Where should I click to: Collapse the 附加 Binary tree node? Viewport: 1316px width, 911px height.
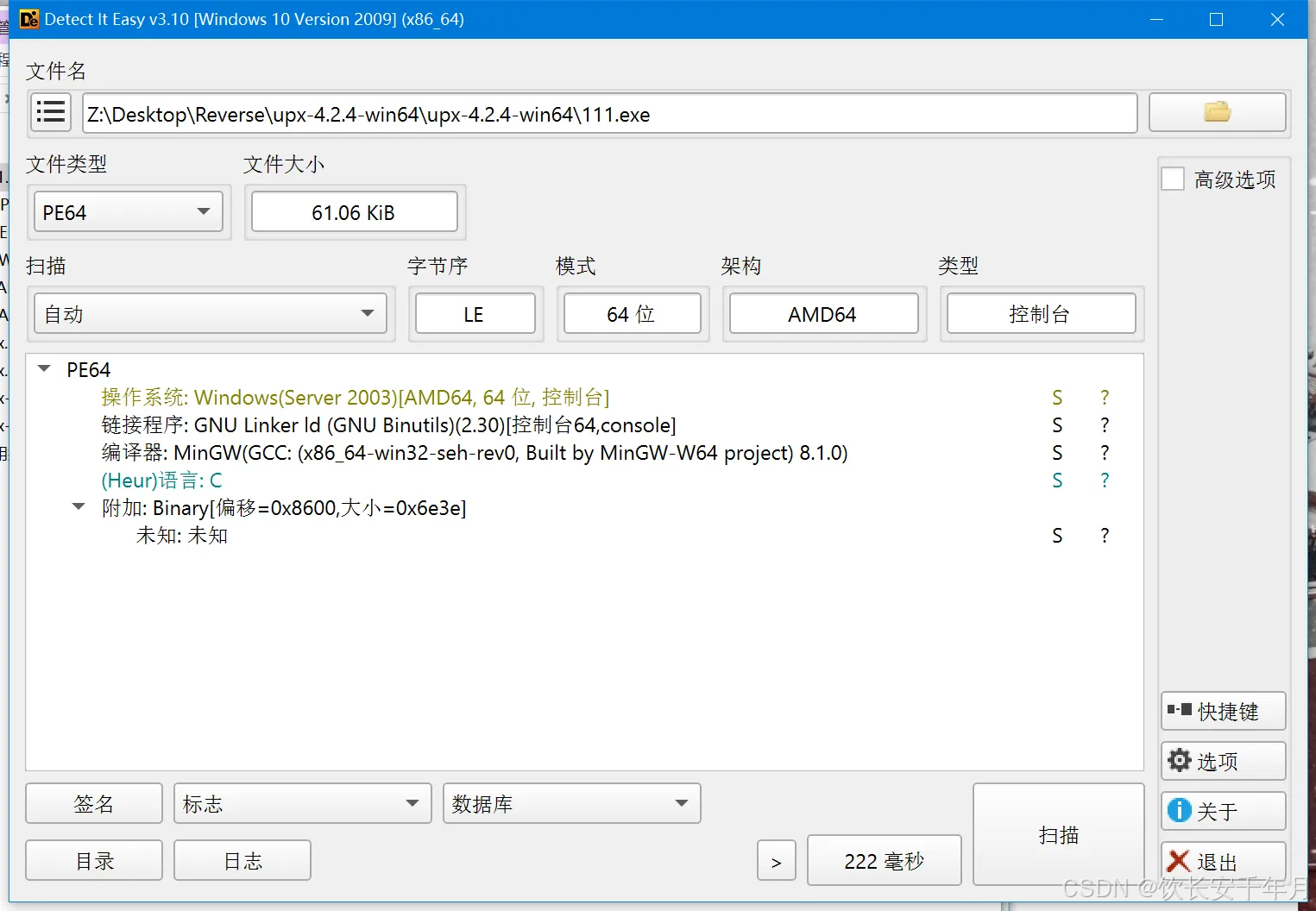tap(79, 507)
